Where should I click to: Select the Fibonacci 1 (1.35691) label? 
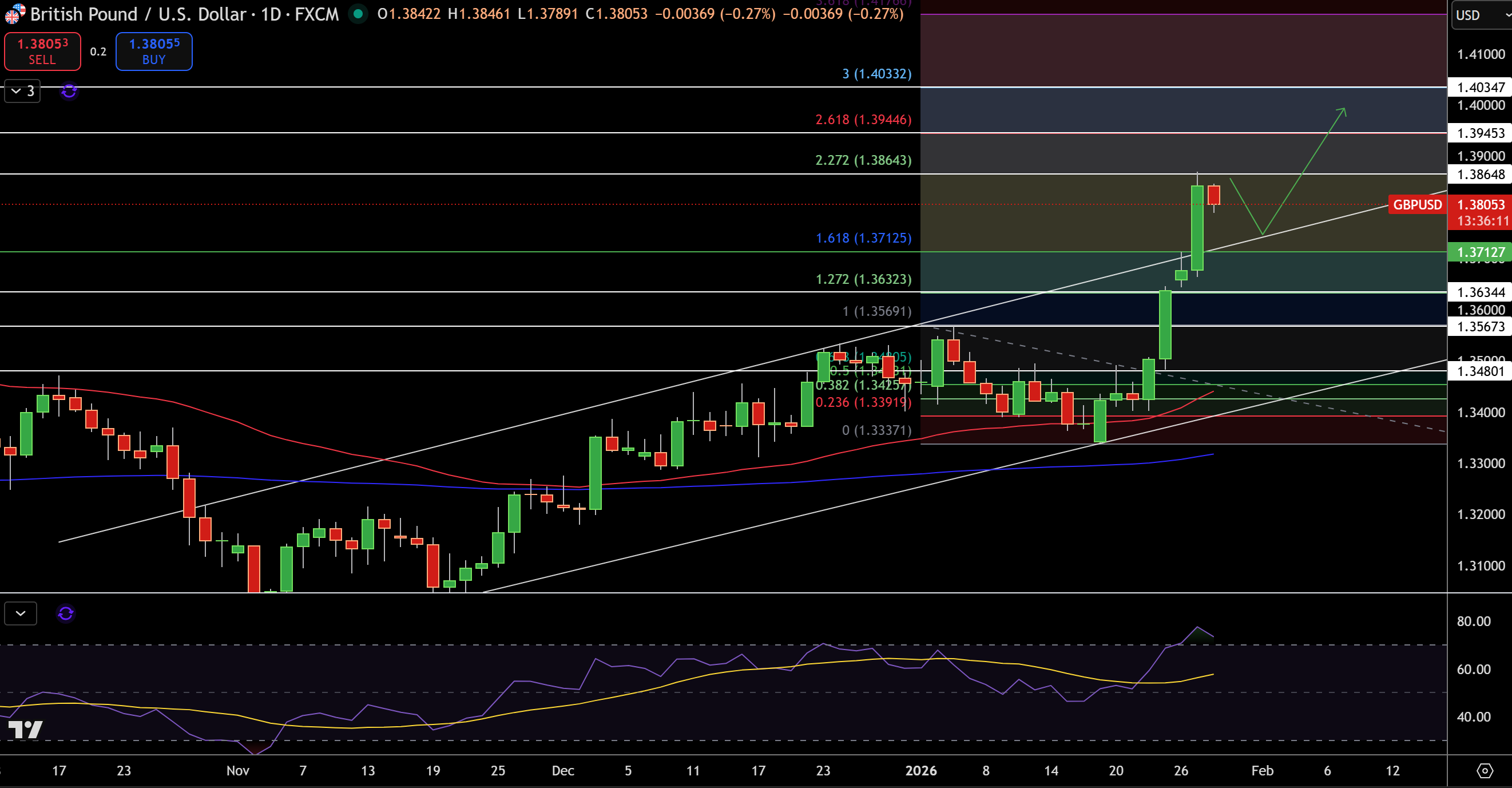point(877,311)
